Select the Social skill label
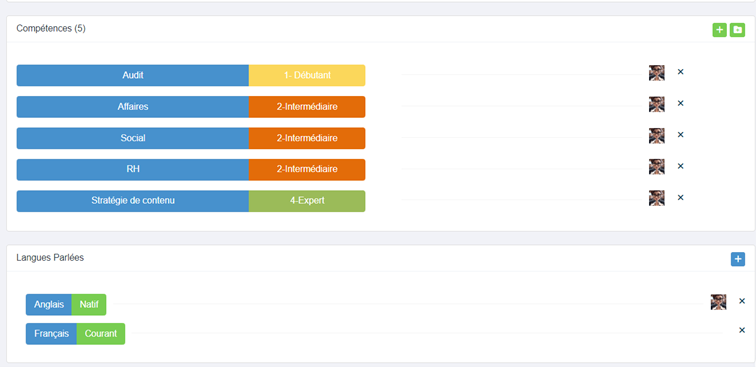This screenshot has width=756, height=367. tap(133, 138)
